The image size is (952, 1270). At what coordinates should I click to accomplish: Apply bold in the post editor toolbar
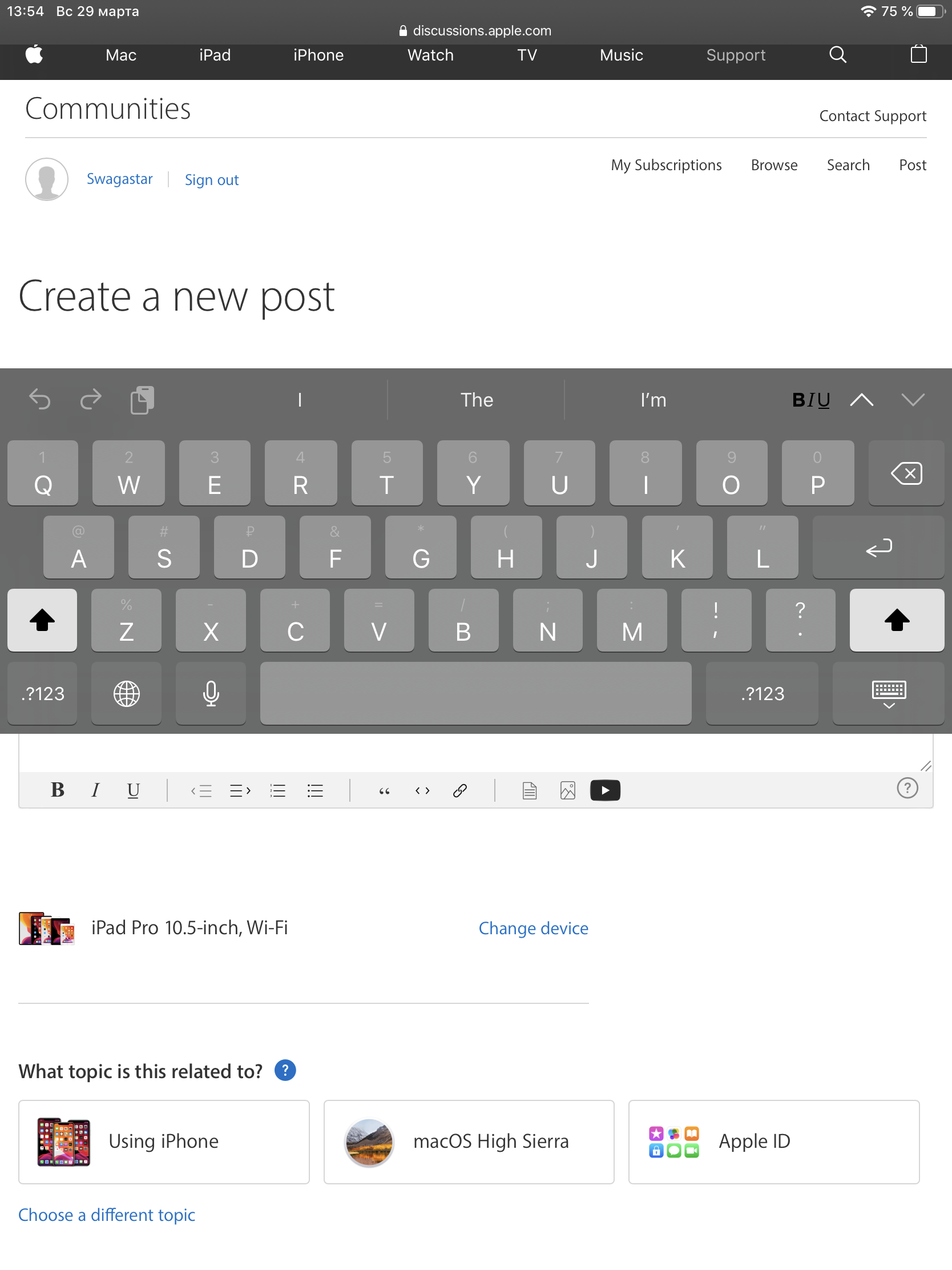(x=58, y=790)
